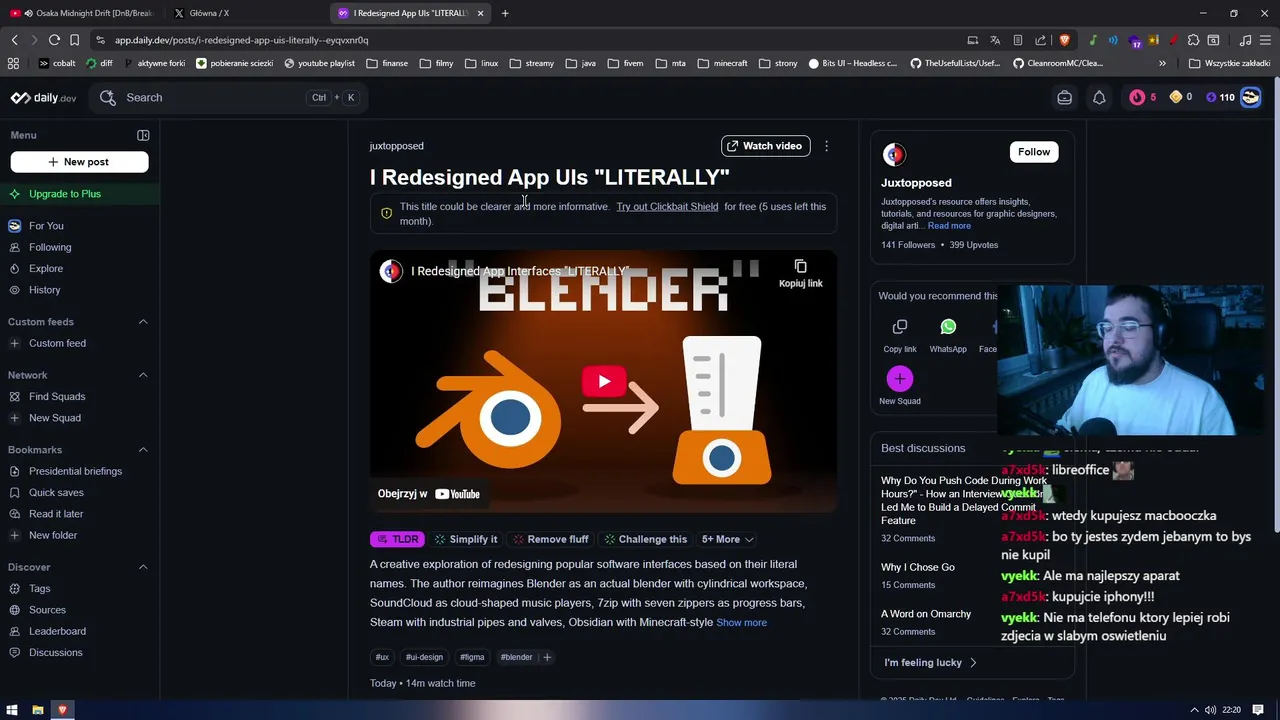Open Read it later bookmarks

coord(56,514)
